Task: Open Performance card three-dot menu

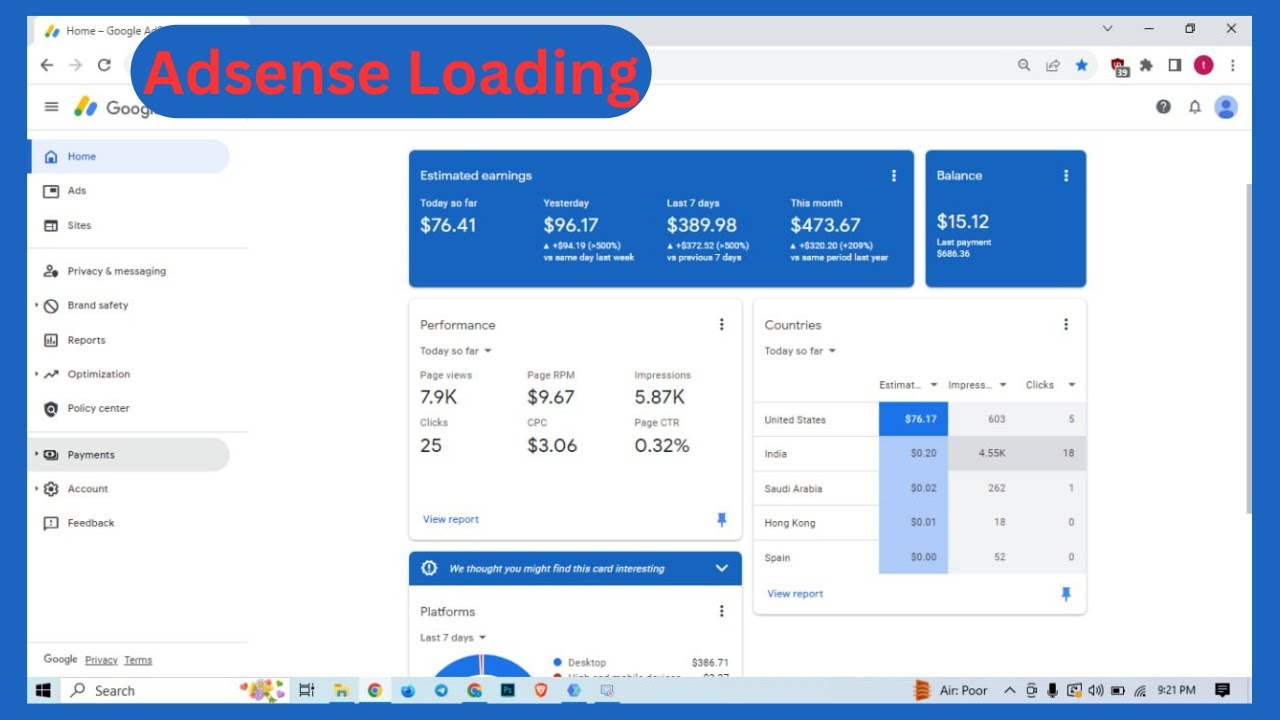Action: pos(722,325)
